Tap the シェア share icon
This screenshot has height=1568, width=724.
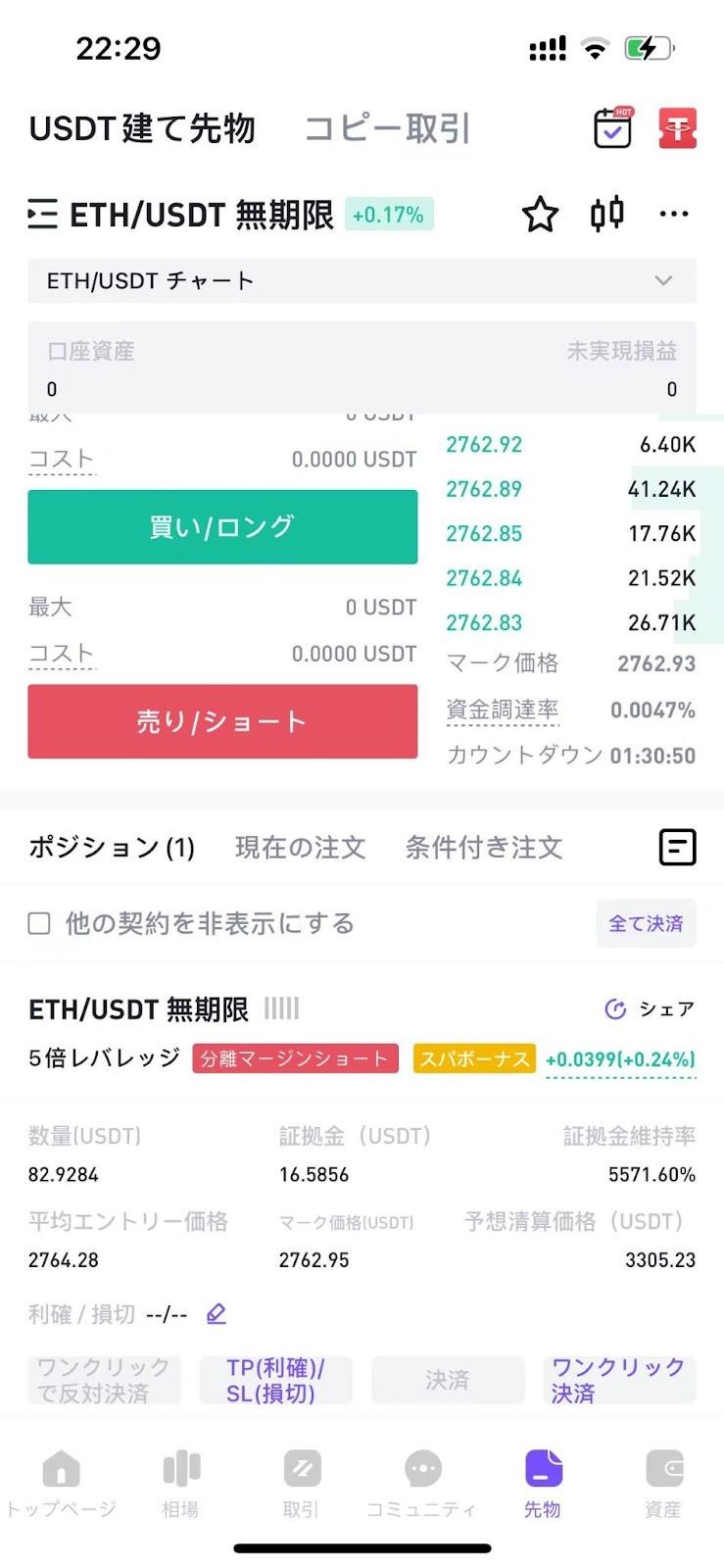[x=615, y=1008]
